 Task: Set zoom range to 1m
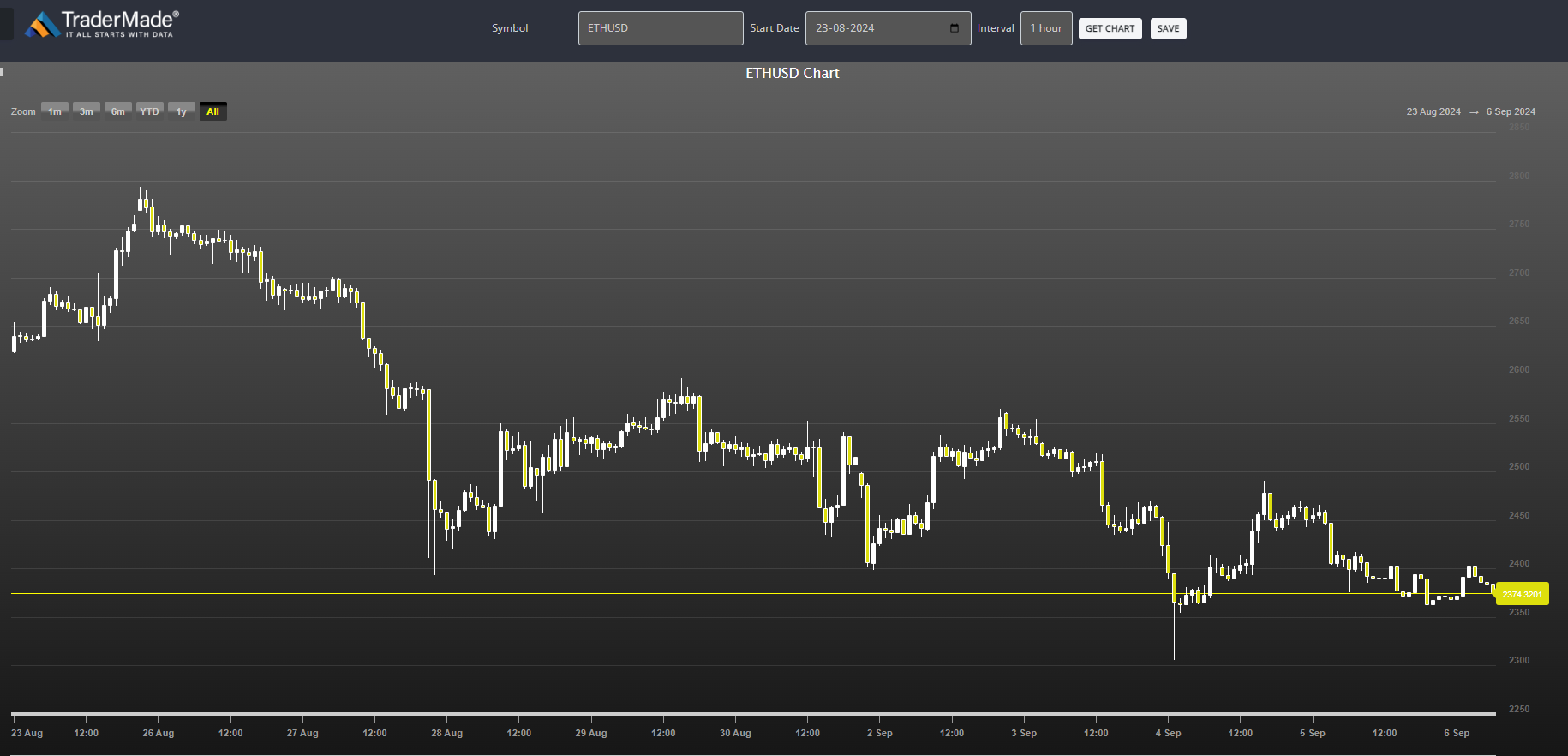coord(55,111)
